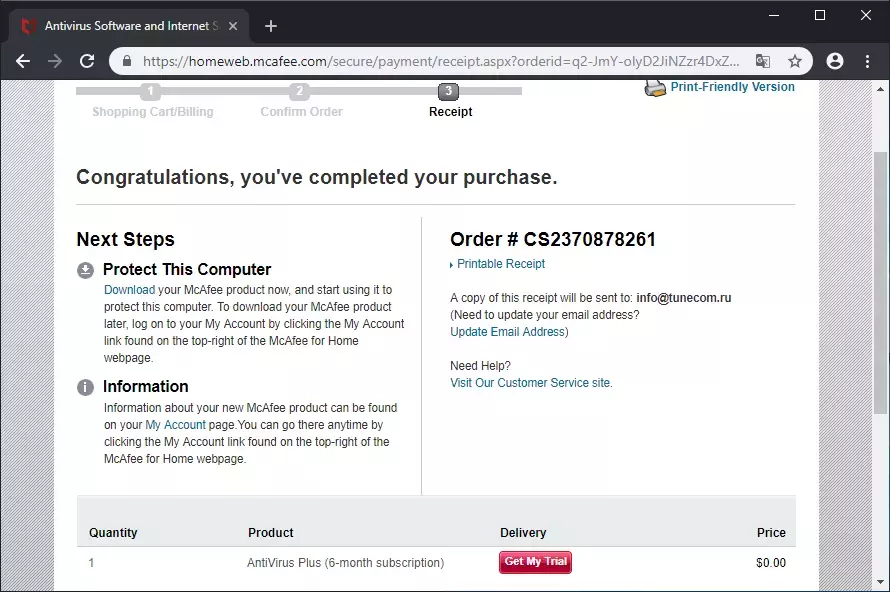Click step 3 Receipt marker
Screen dimensions: 890x592
(448, 91)
